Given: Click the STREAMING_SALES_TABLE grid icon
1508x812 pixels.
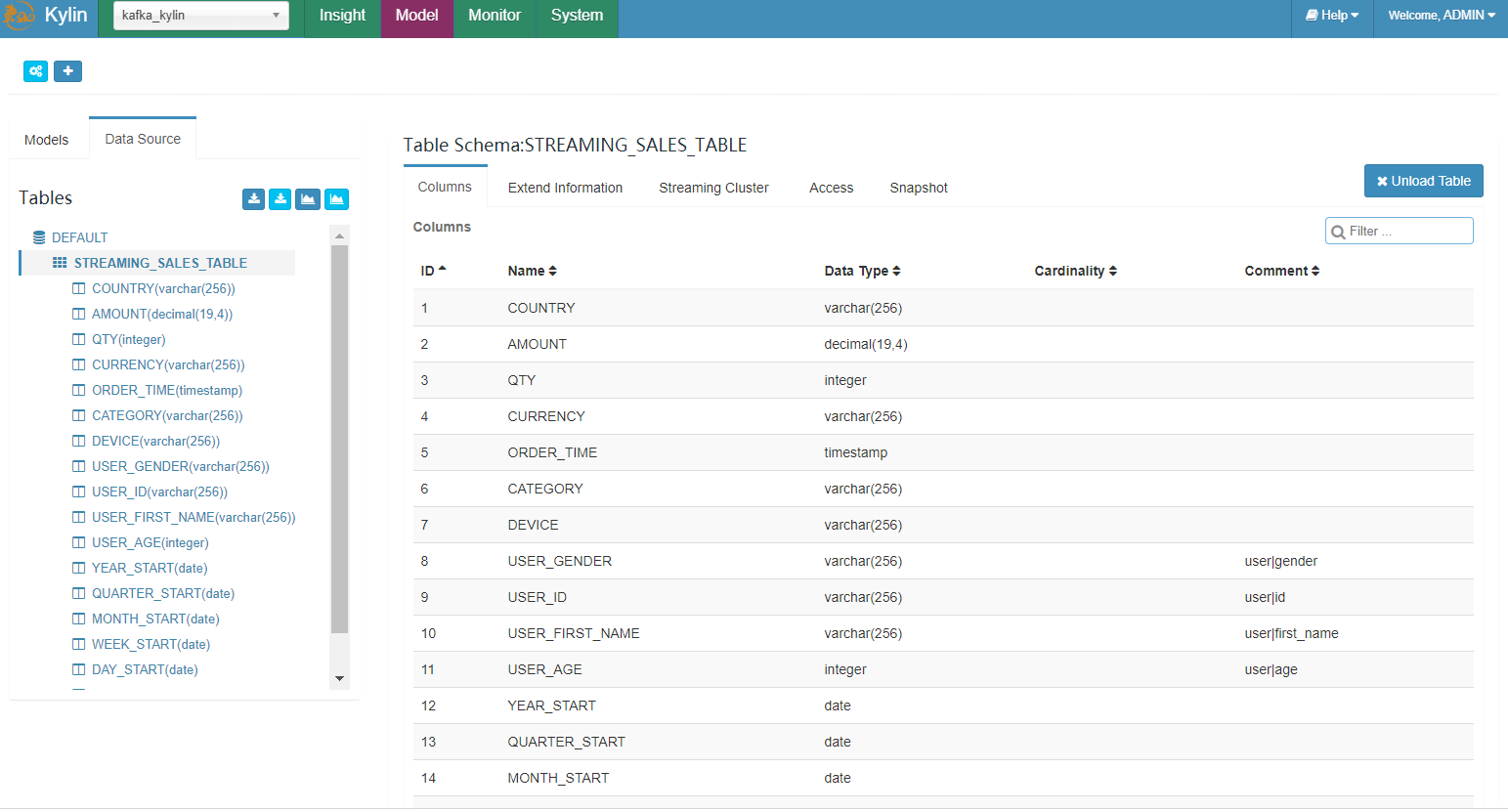Looking at the screenshot, I should pos(60,263).
